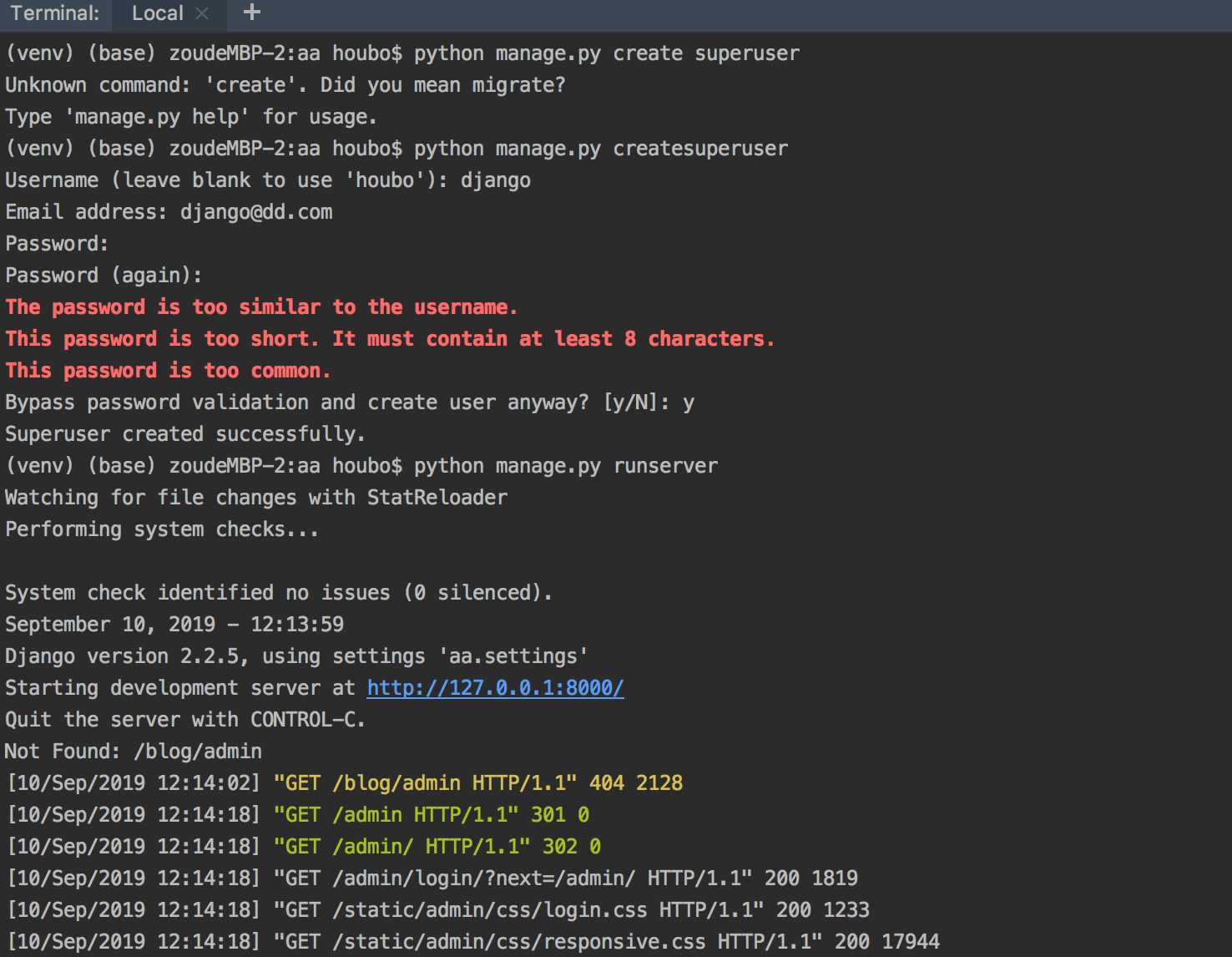Click the 'Superuser created successfully.' line
This screenshot has width=1232, height=957.
coord(185,434)
